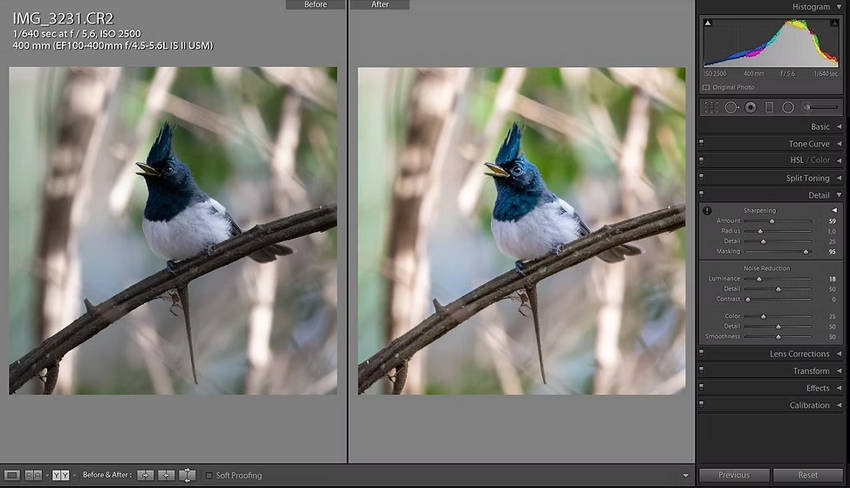Click the After bird photo preview

pyautogui.click(x=521, y=230)
